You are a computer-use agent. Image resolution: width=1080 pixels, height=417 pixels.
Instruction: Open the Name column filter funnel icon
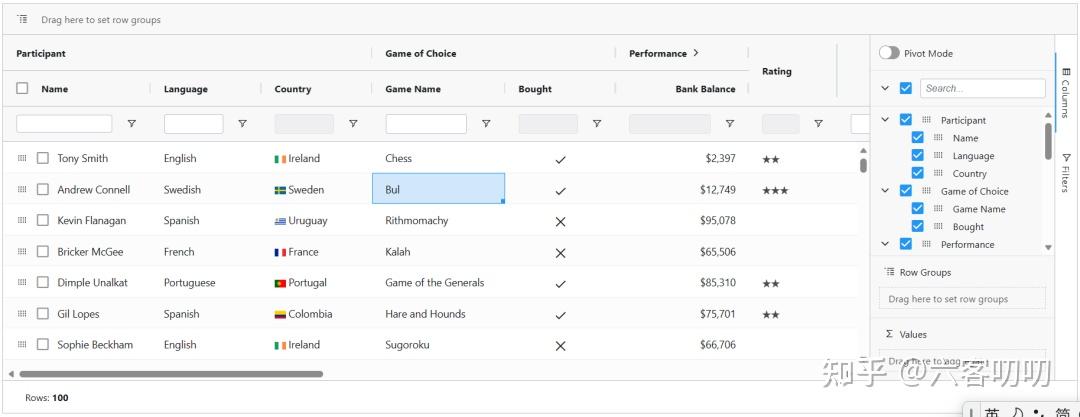pos(132,124)
